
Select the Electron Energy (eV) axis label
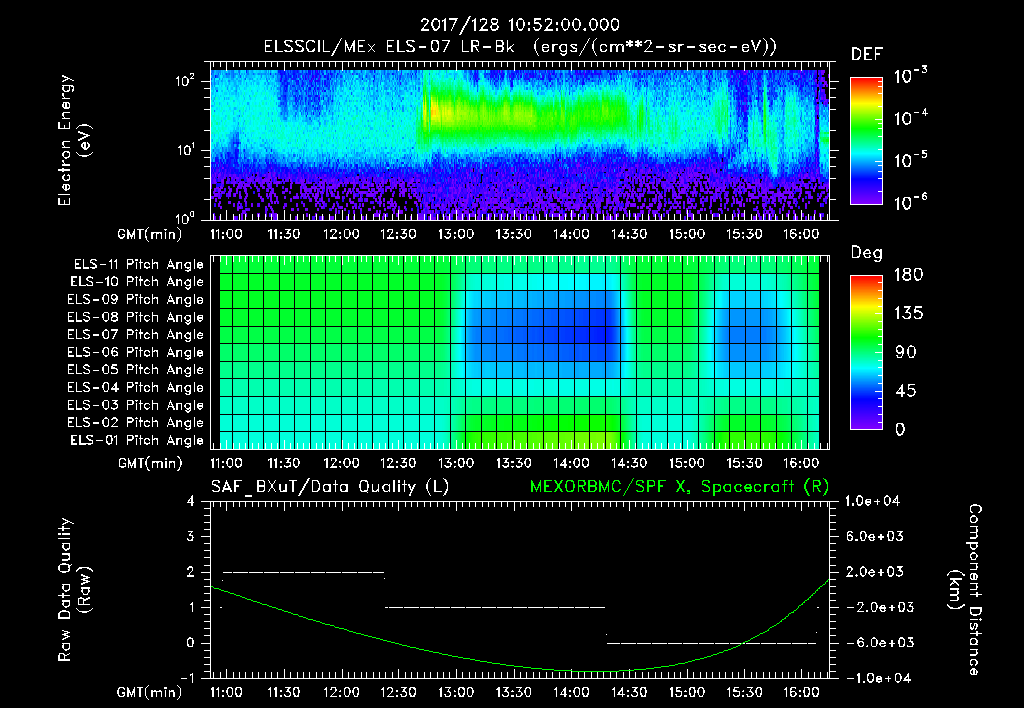[74, 140]
